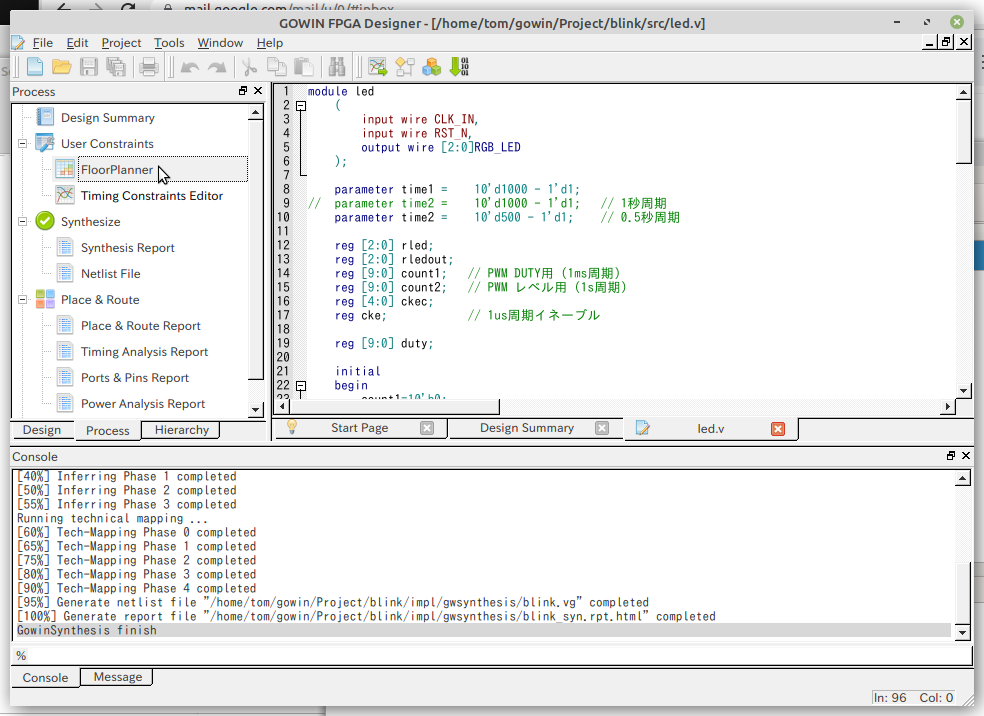Click the Place & Route colored blocks icon
Image resolution: width=984 pixels, height=716 pixels.
[45, 299]
